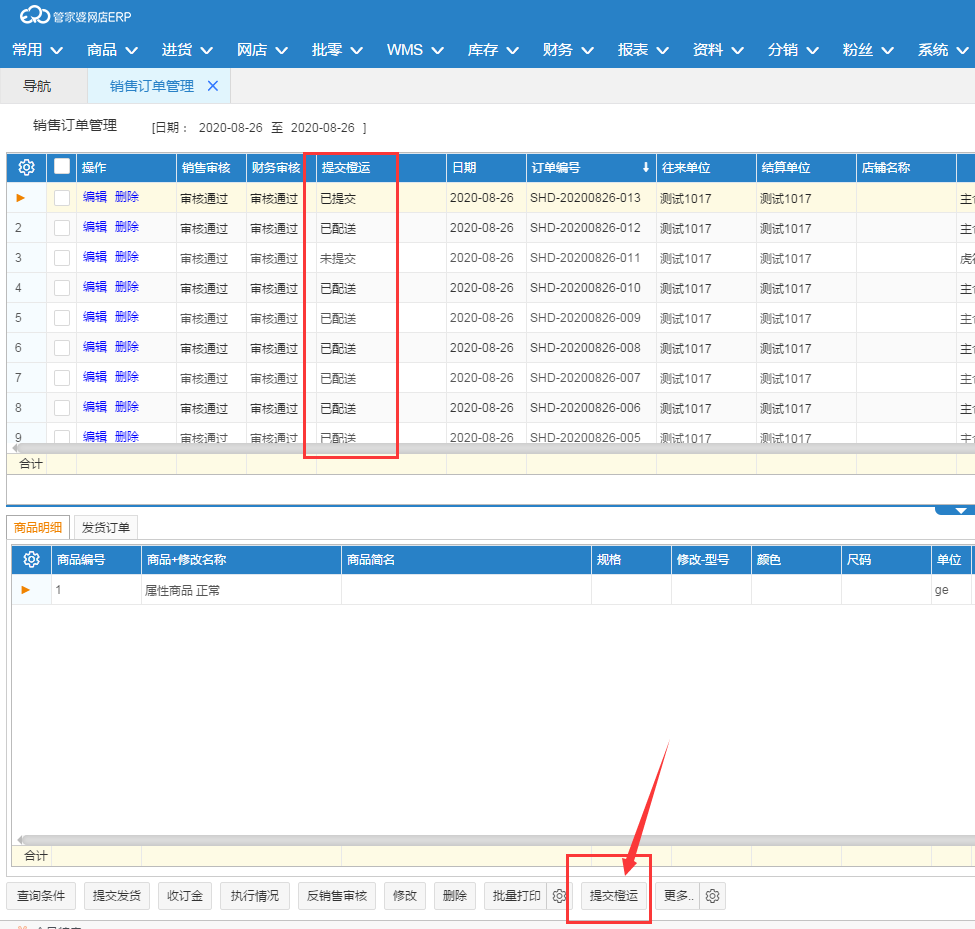The height and width of the screenshot is (929, 975).
Task: Click the 提交橙运 column header
Action: point(381,167)
